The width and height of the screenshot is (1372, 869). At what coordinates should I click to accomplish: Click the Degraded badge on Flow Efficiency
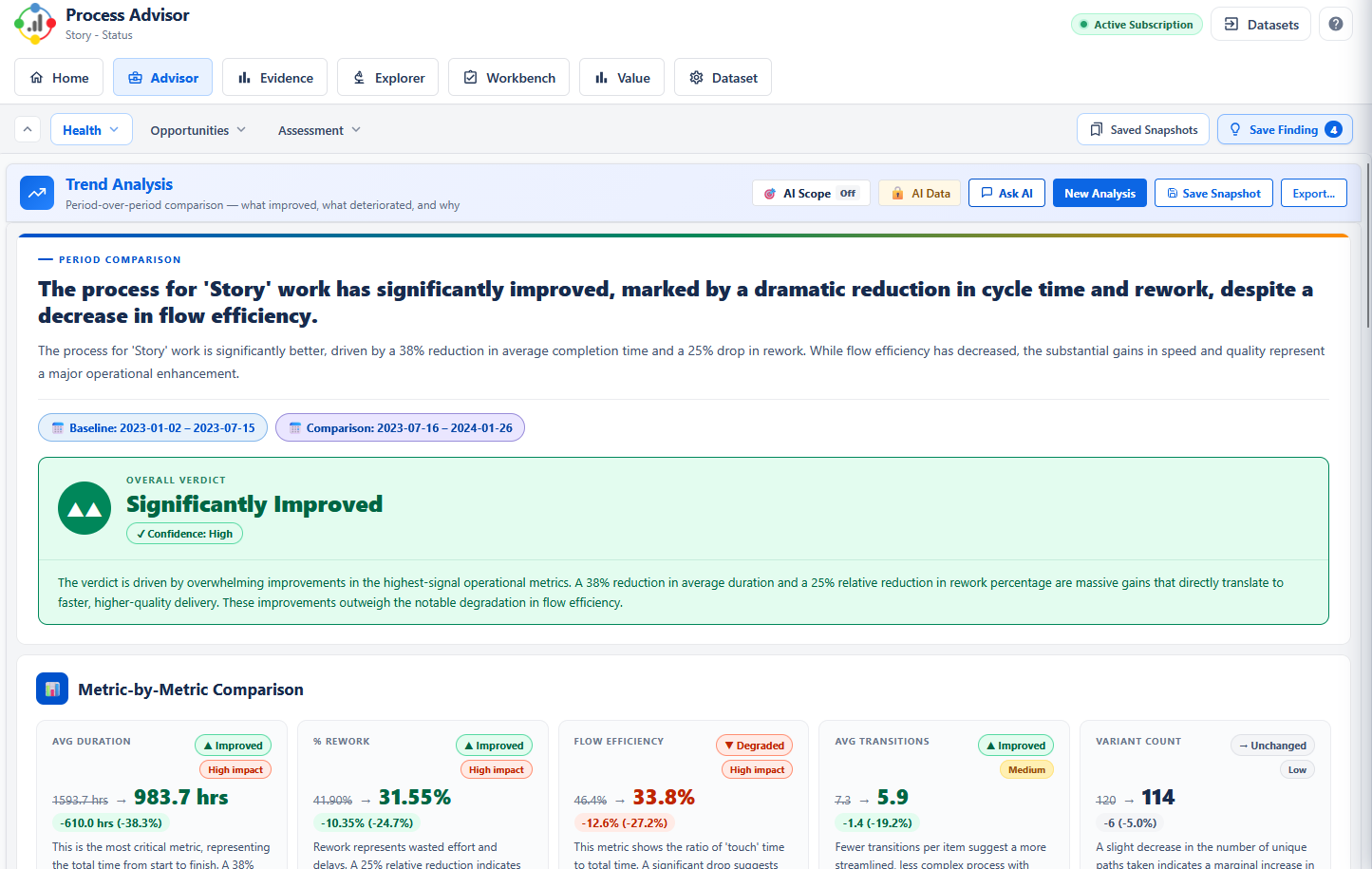click(x=755, y=746)
